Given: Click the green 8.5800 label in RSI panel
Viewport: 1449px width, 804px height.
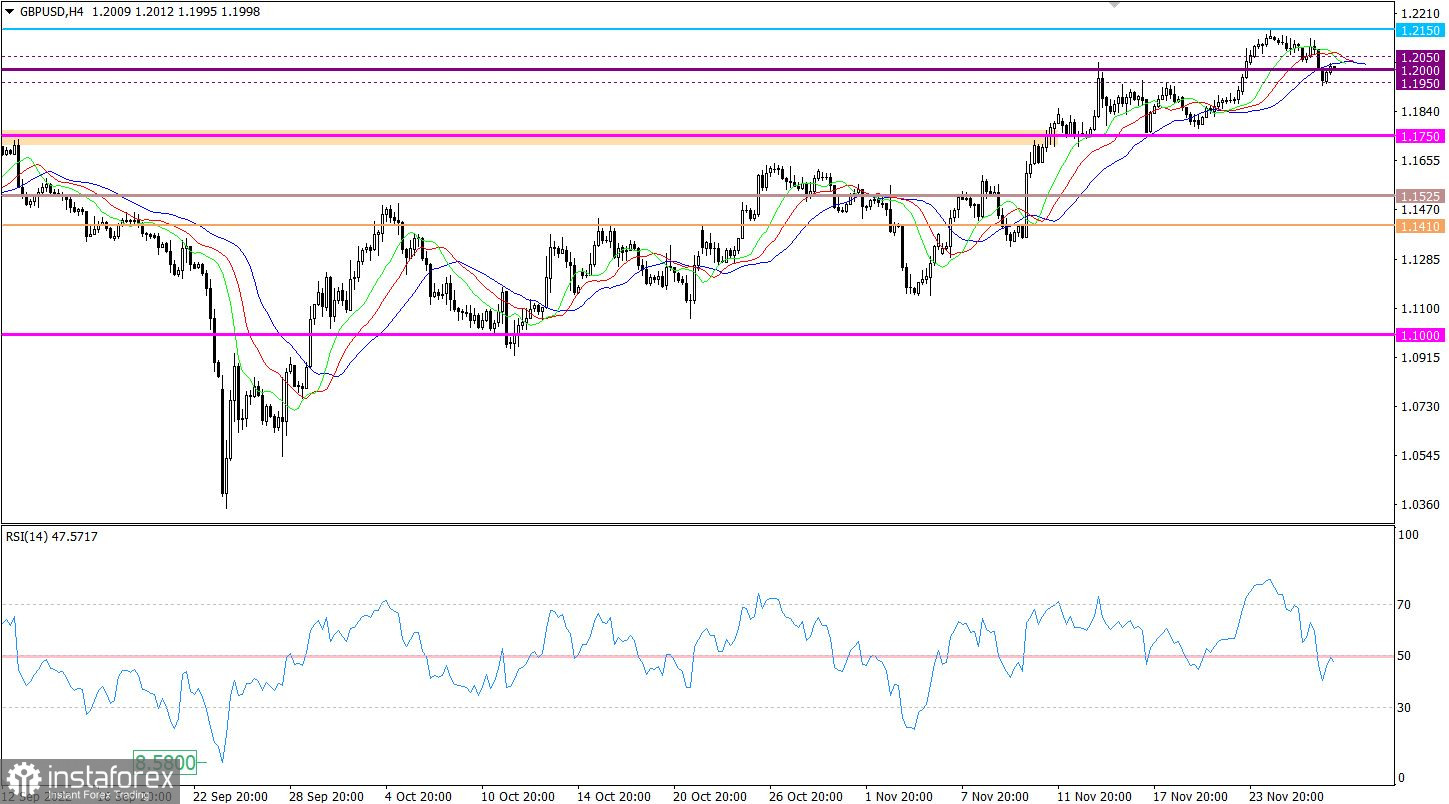Looking at the screenshot, I should pos(165,763).
